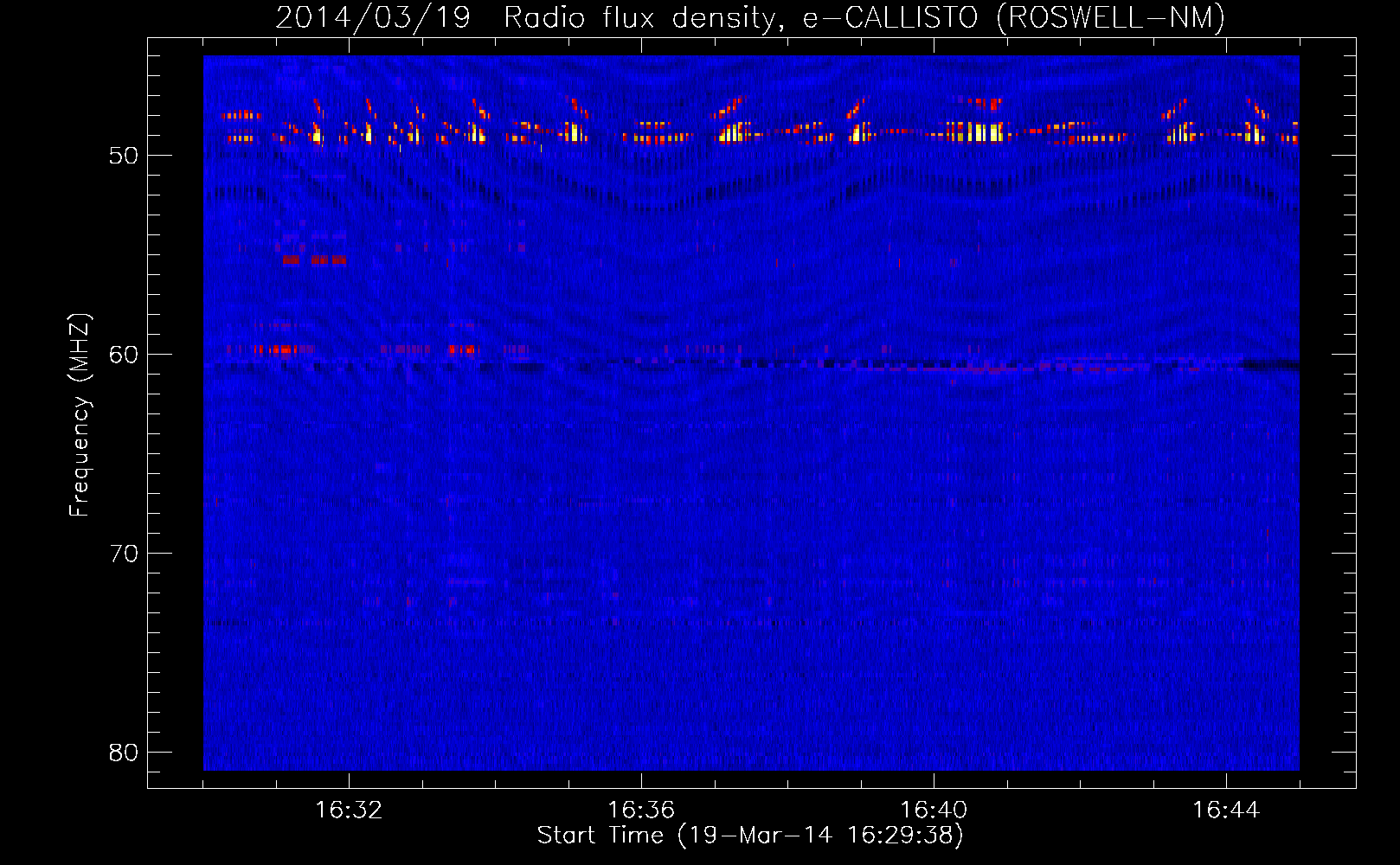The width and height of the screenshot is (1400, 865).
Task: Click the 50 frequency tick label
Action: point(124,156)
